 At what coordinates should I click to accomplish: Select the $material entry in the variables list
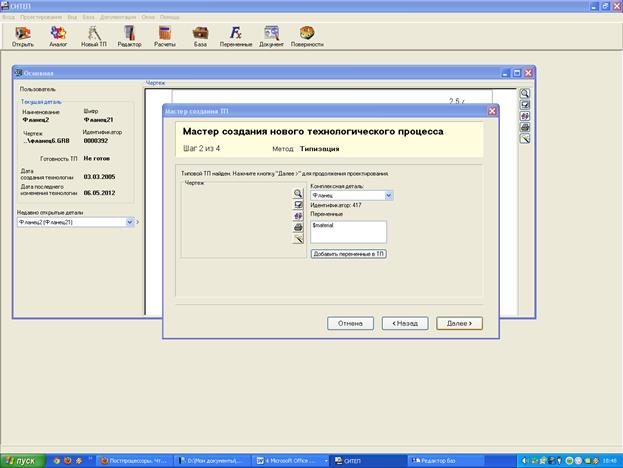[x=323, y=225]
